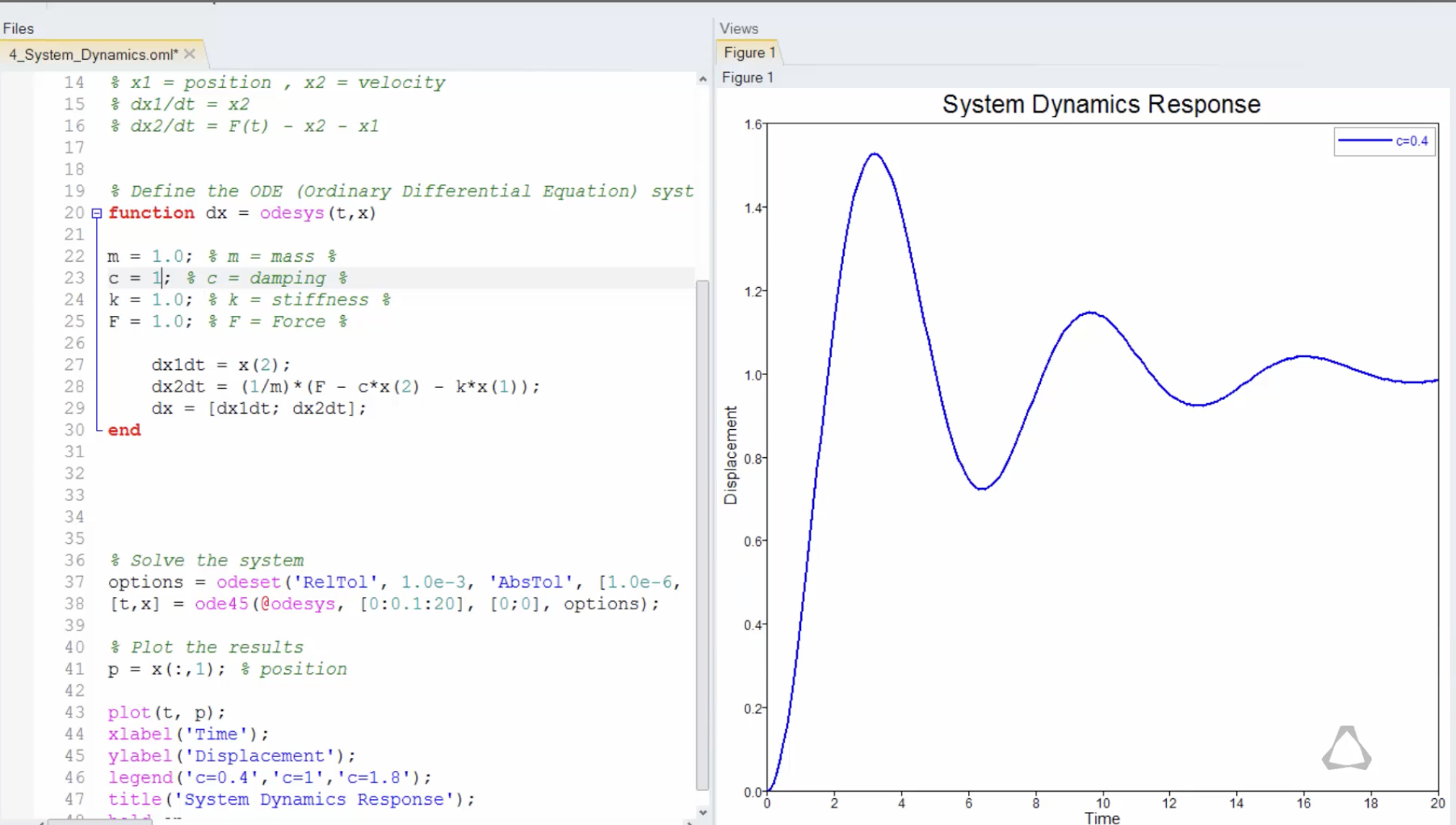Switch to the Figure 1 tab
Viewport: 1456px width, 825px height.
click(749, 53)
